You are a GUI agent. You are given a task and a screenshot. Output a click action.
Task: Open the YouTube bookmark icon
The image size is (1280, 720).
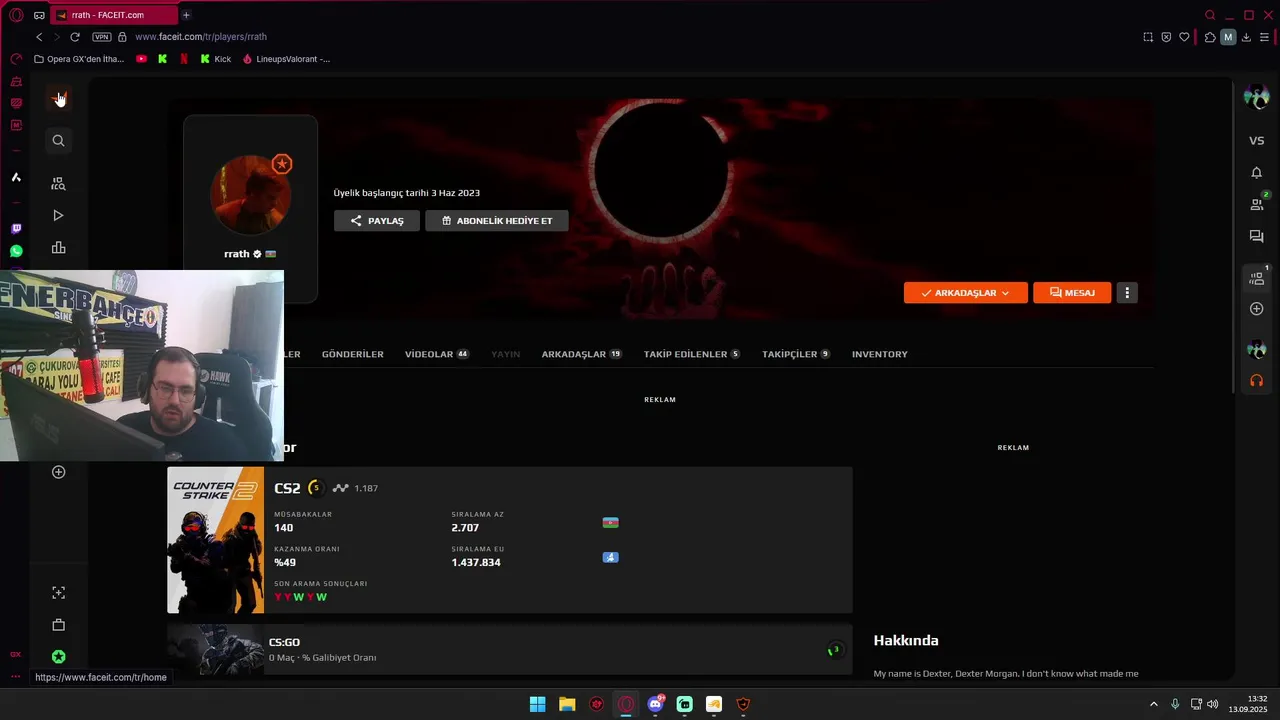(x=141, y=59)
